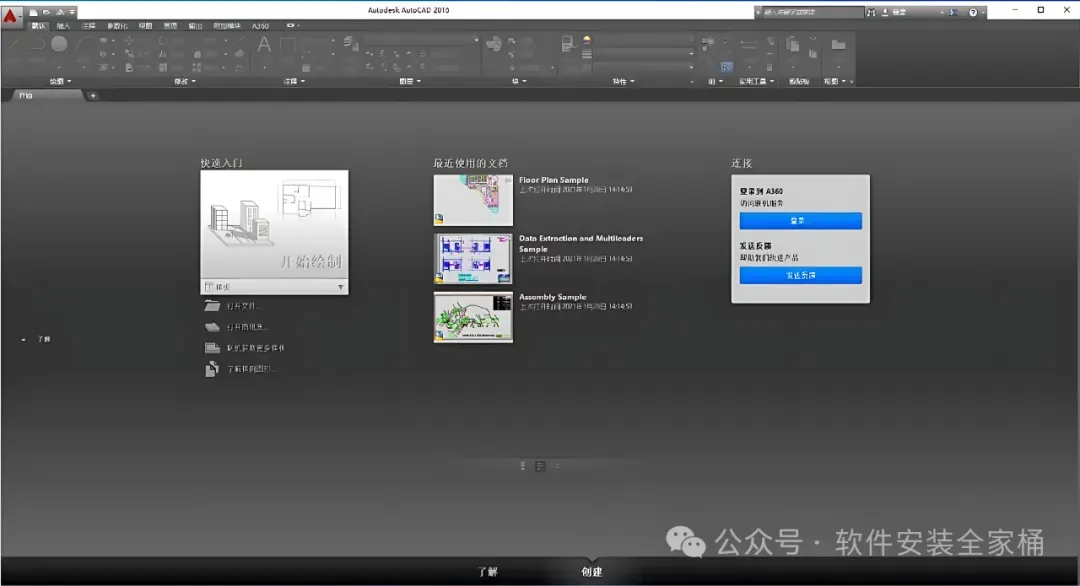Open the Layer Properties icon
Viewport: 1080px width, 586px height.
coord(350,43)
